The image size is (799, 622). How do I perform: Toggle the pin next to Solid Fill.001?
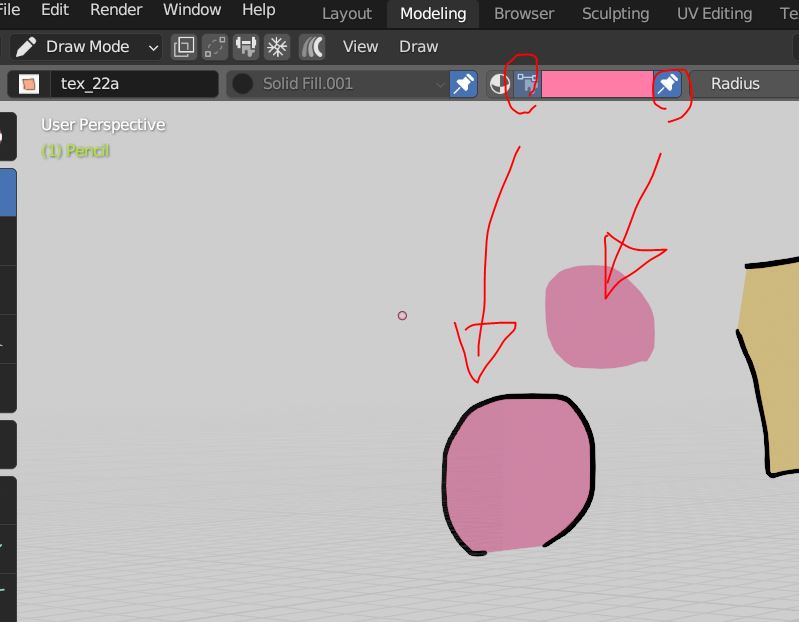pyautogui.click(x=463, y=84)
